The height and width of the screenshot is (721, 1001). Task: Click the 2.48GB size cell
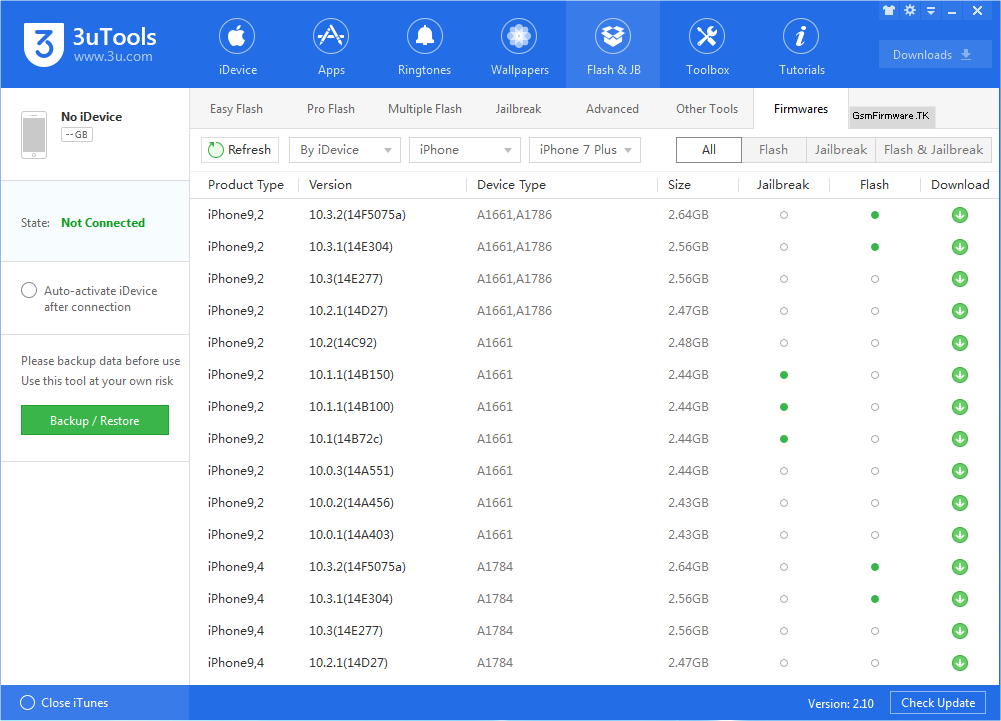[688, 343]
